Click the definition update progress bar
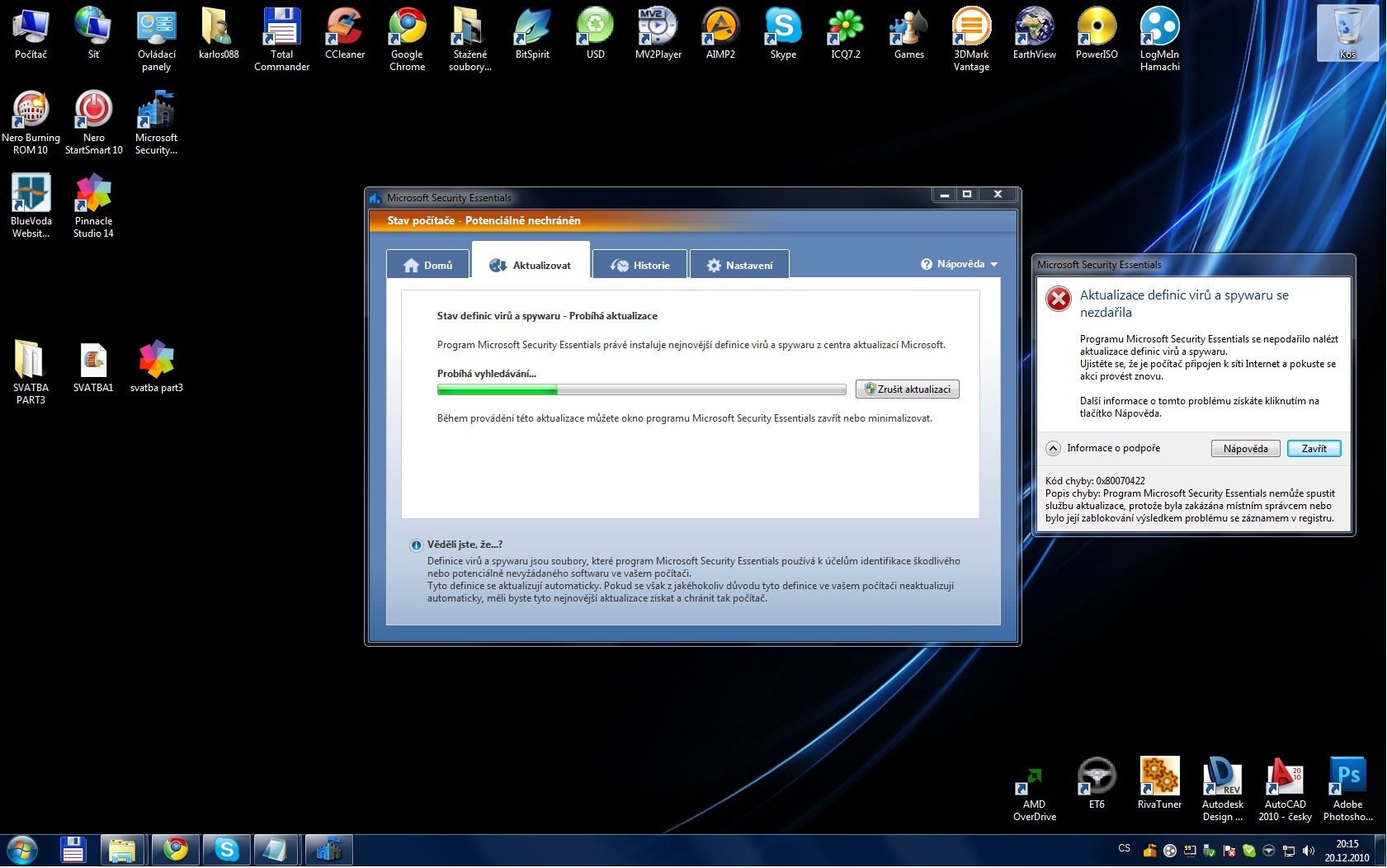This screenshot has height=868, width=1387. click(x=641, y=389)
